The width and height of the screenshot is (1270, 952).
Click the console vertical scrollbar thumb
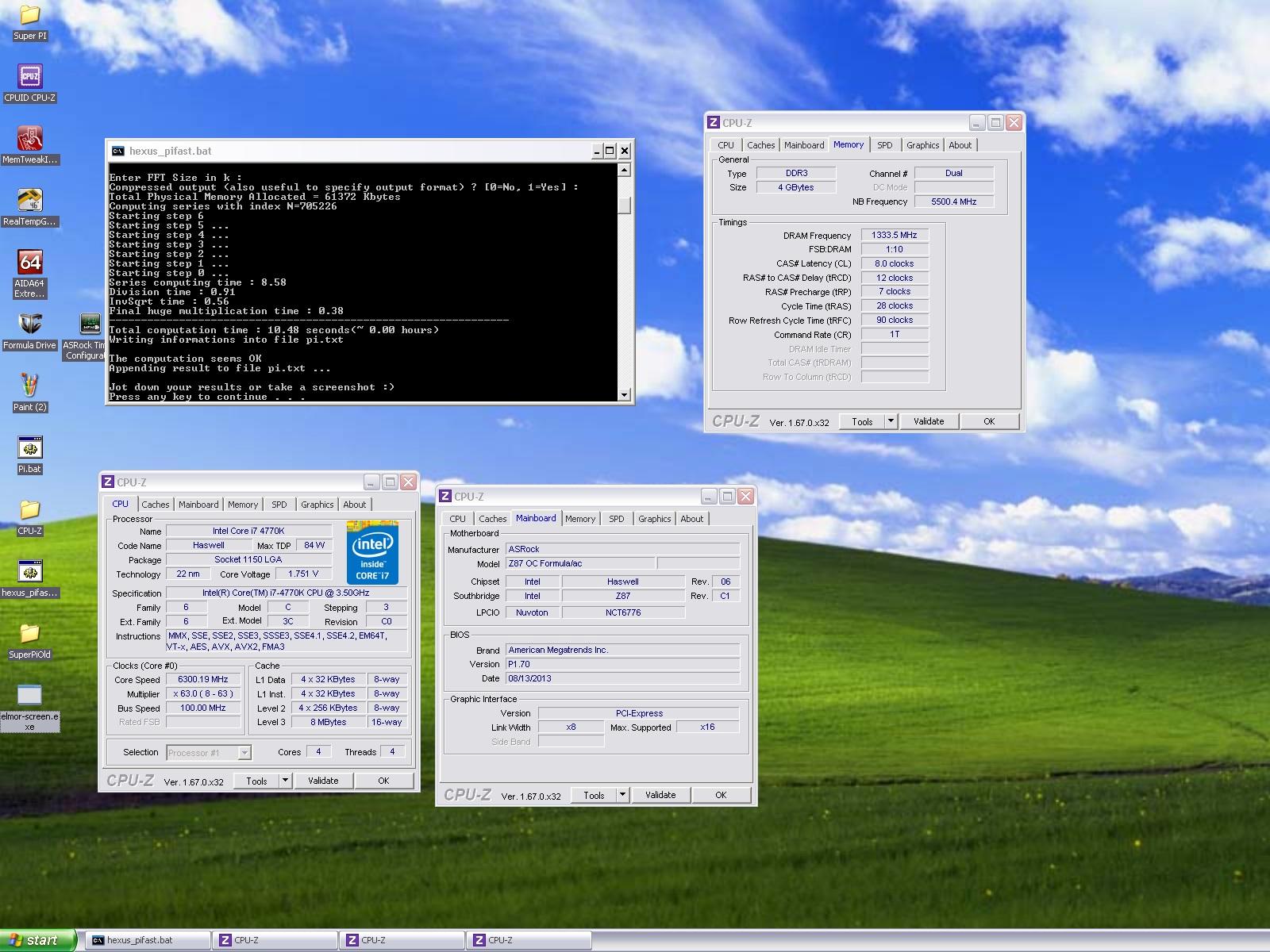coord(625,205)
